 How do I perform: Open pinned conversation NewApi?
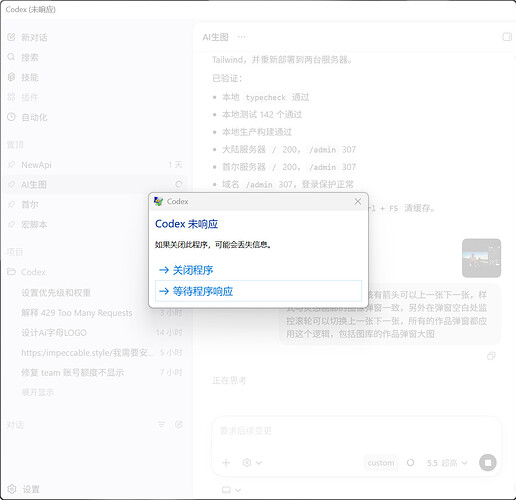click(95, 165)
